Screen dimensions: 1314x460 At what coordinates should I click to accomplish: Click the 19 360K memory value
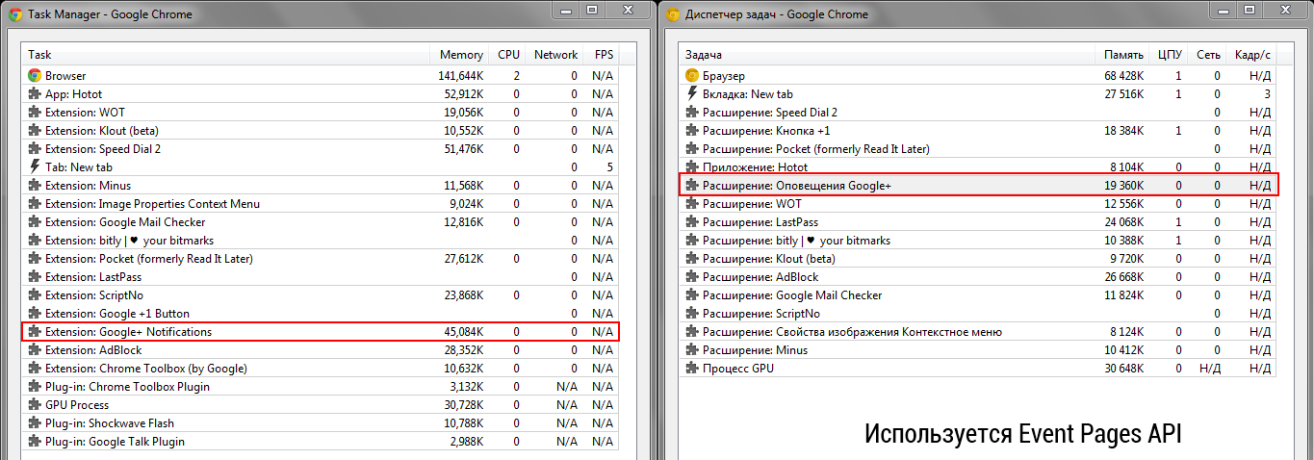[1124, 185]
